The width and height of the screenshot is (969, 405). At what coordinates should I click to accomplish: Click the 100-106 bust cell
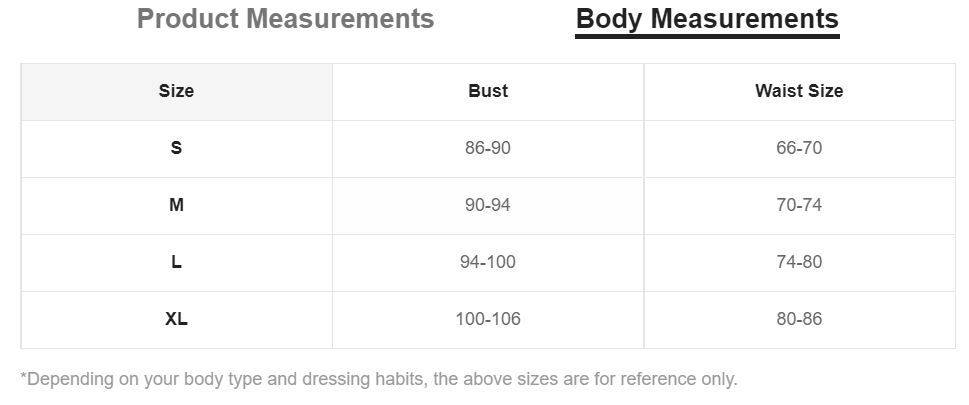tap(488, 319)
